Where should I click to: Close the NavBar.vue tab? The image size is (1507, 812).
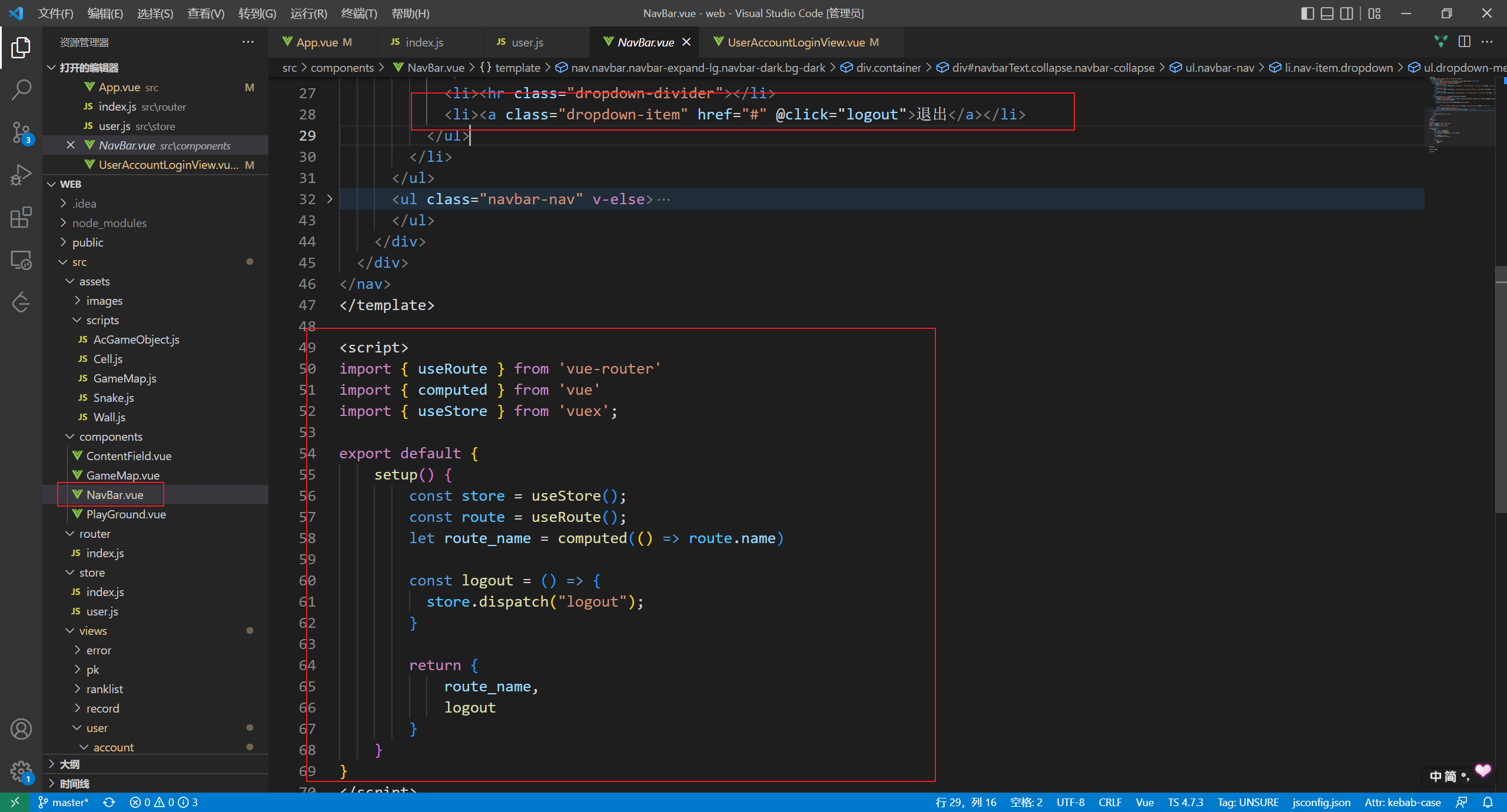coord(686,42)
